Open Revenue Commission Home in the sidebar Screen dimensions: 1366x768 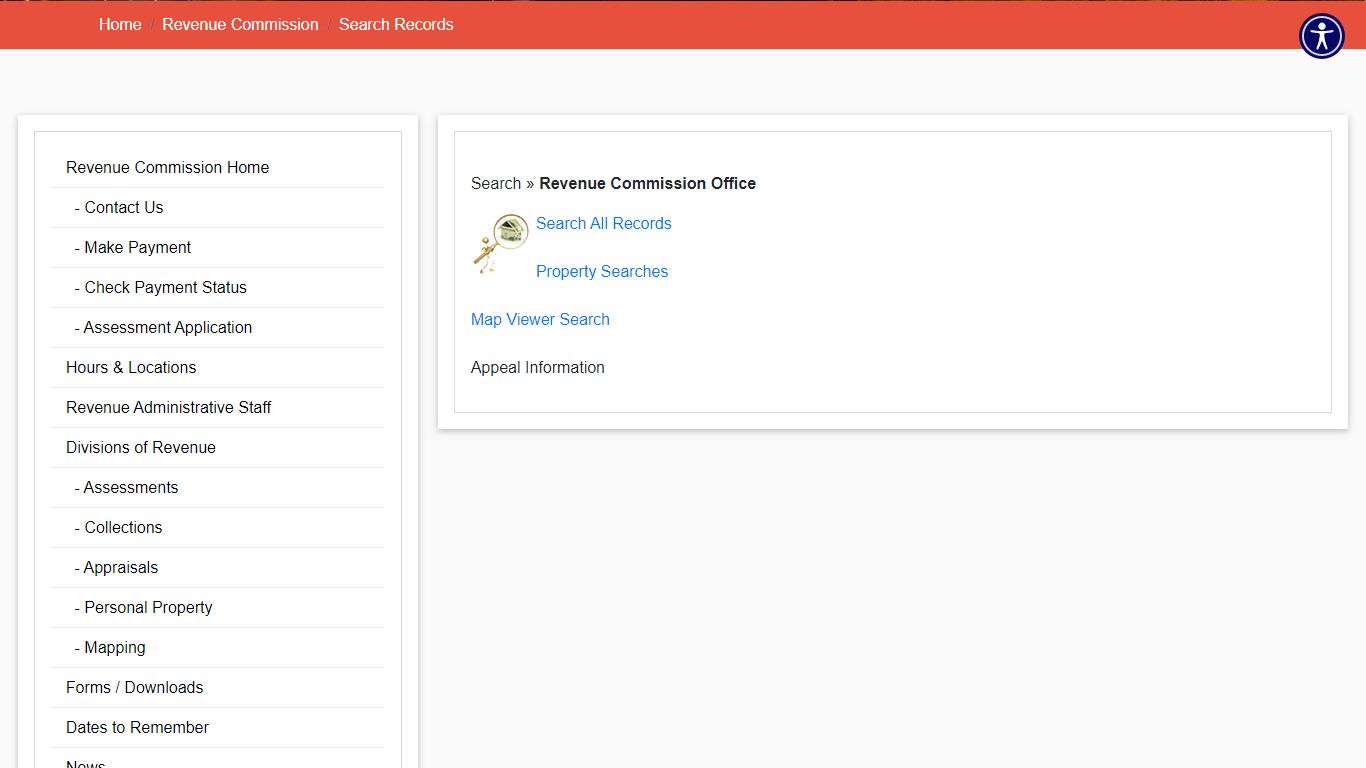(x=218, y=167)
